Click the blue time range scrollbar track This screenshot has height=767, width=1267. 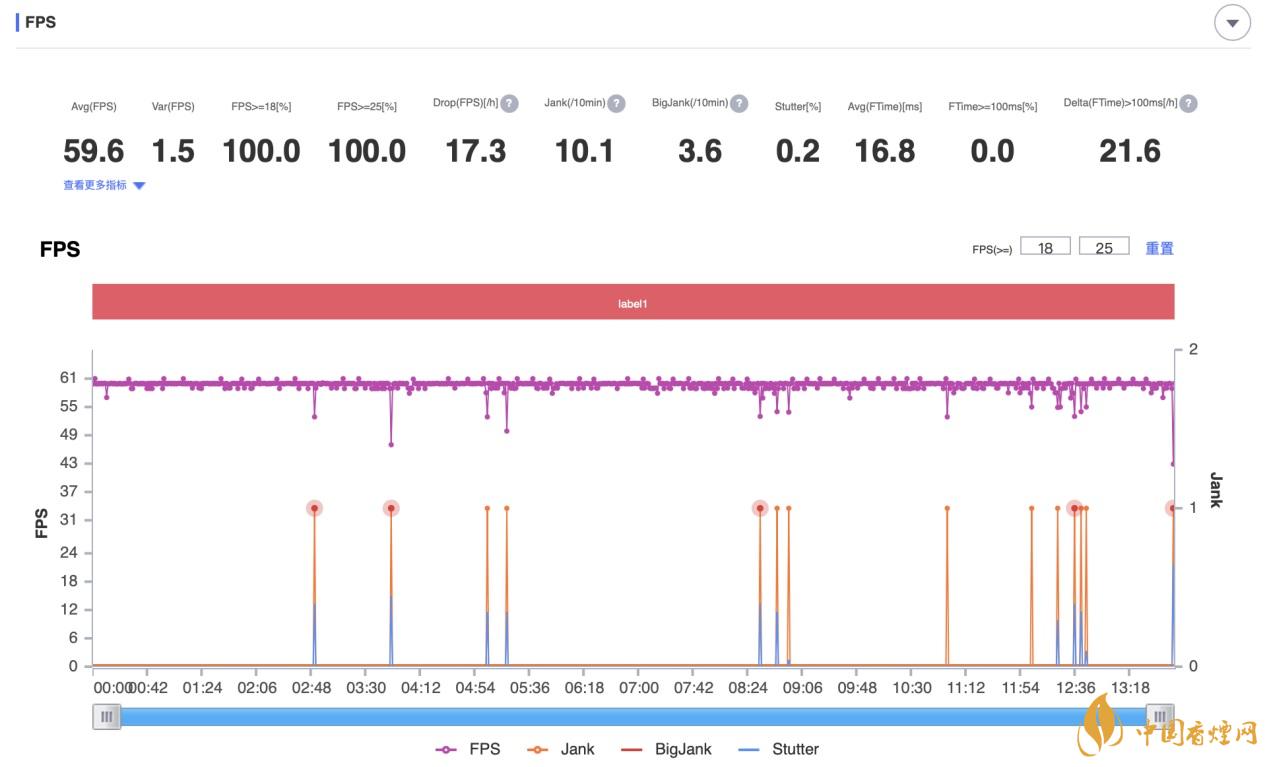pyautogui.click(x=632, y=716)
